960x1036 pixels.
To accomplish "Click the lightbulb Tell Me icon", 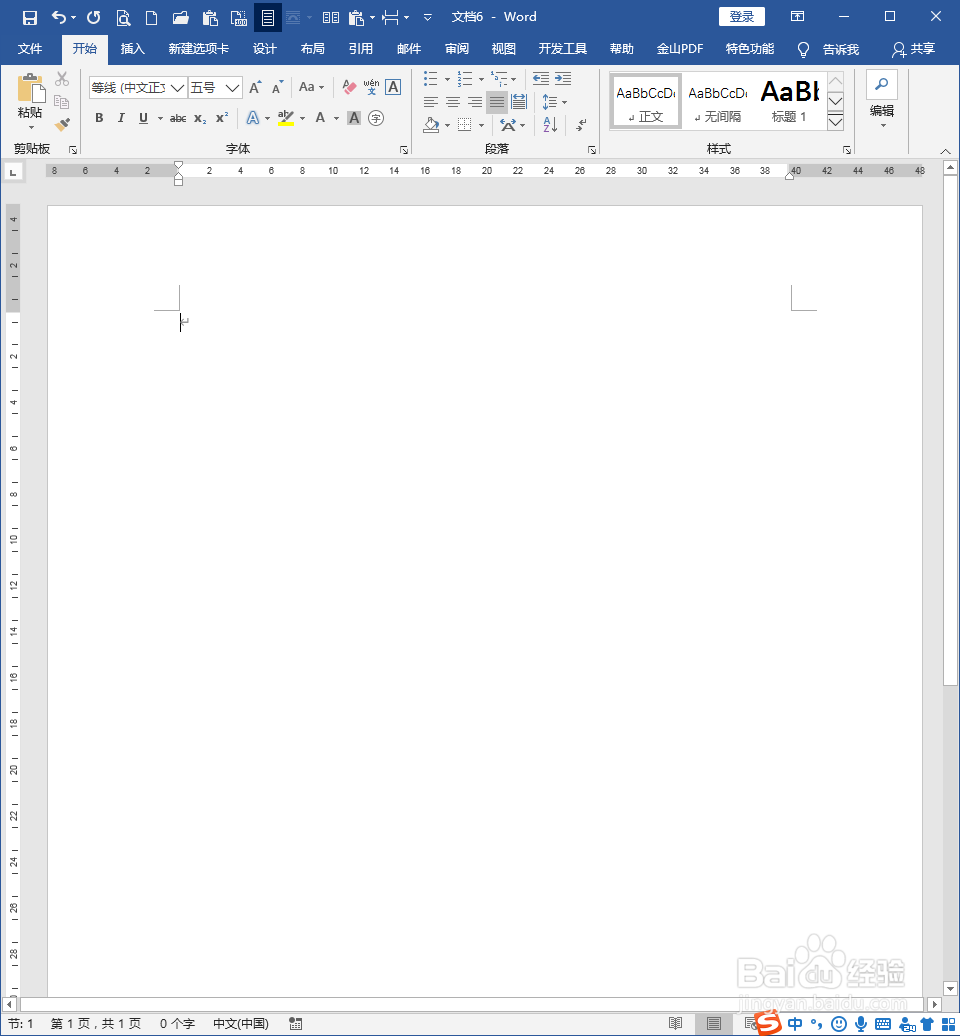I will (803, 50).
